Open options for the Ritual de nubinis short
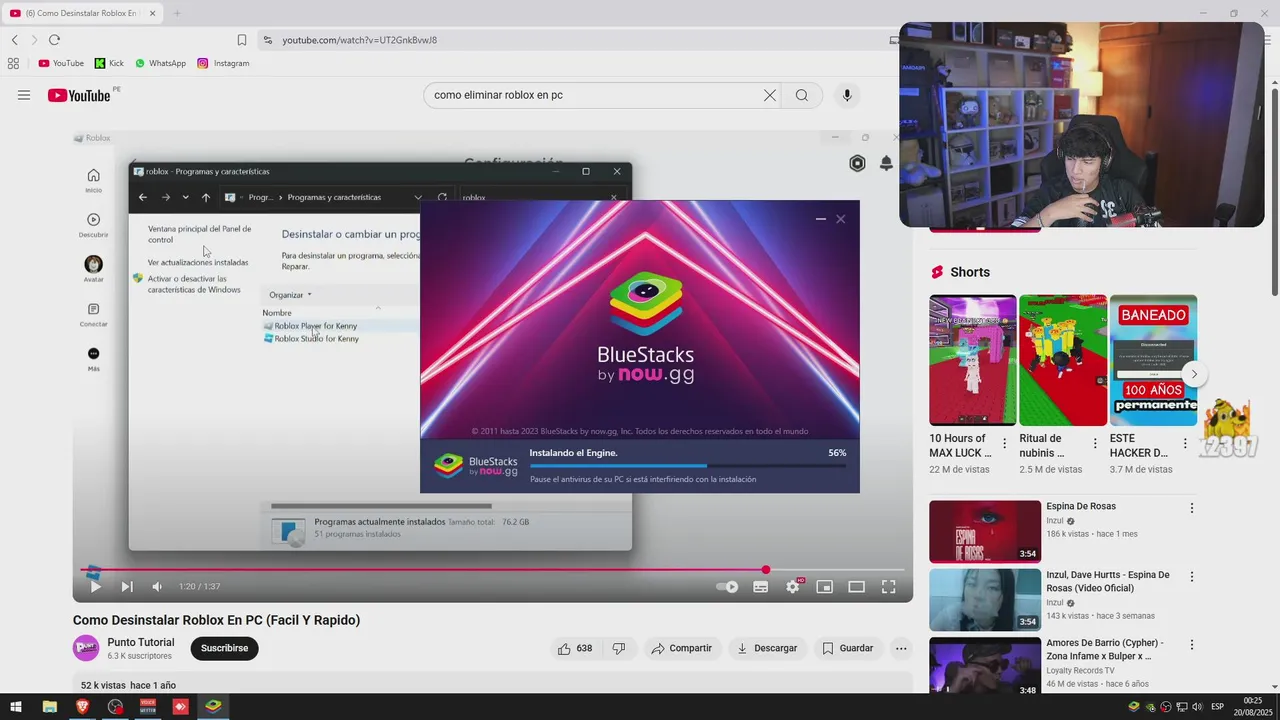 1095,444
